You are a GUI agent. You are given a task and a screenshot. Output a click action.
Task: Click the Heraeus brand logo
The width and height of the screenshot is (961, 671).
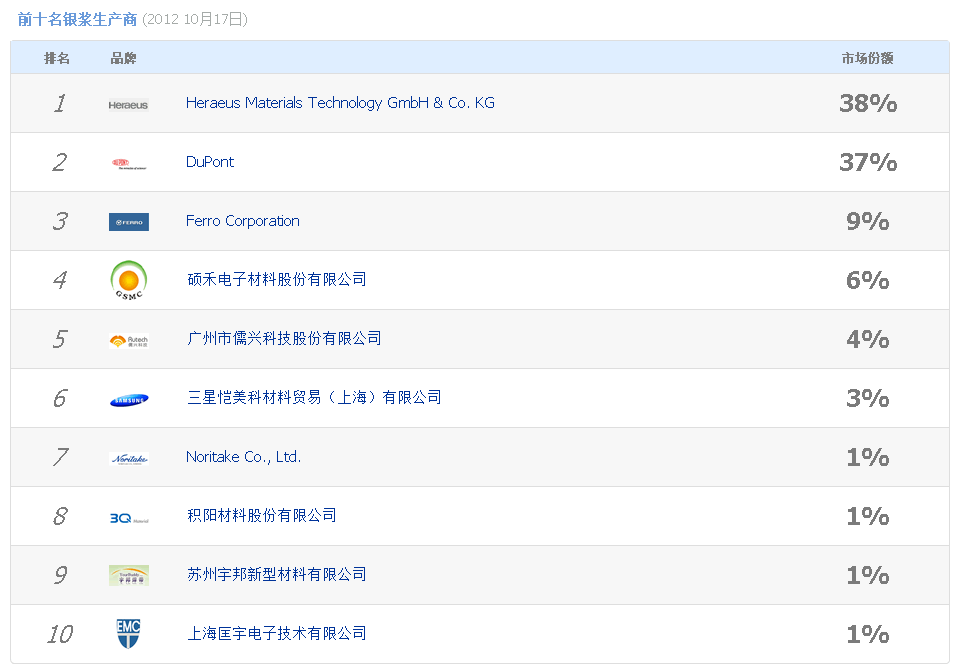click(x=128, y=104)
